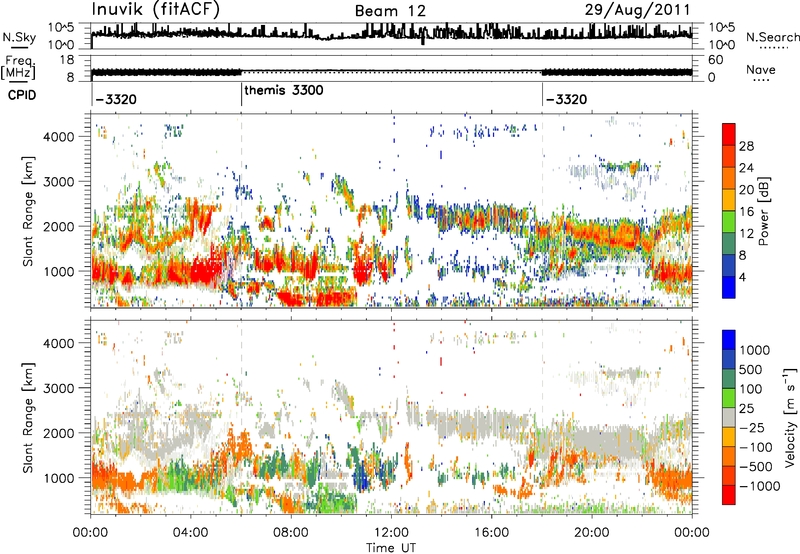Viewport: 800px width, 554px height.
Task: Click the '4' tick on power color bar
Action: [742, 278]
